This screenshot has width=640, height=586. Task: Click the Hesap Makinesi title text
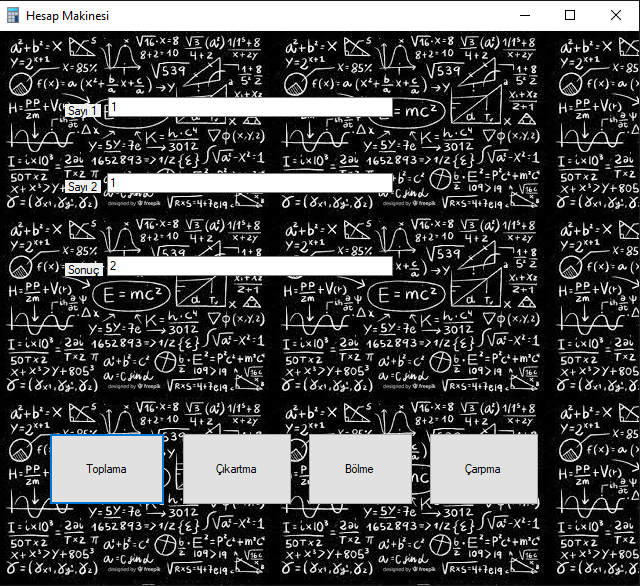[67, 16]
